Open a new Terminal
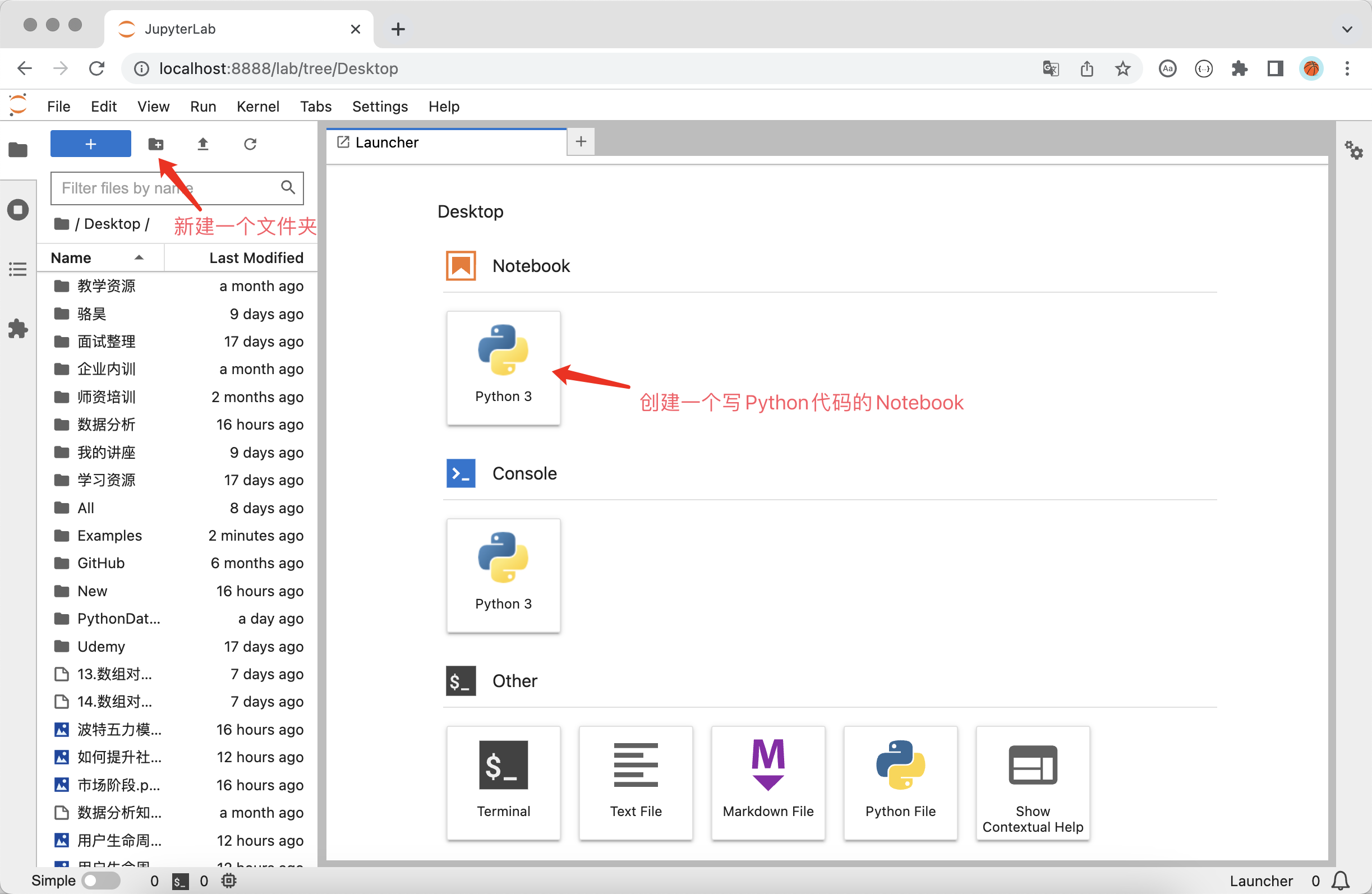1372x894 pixels. [503, 782]
